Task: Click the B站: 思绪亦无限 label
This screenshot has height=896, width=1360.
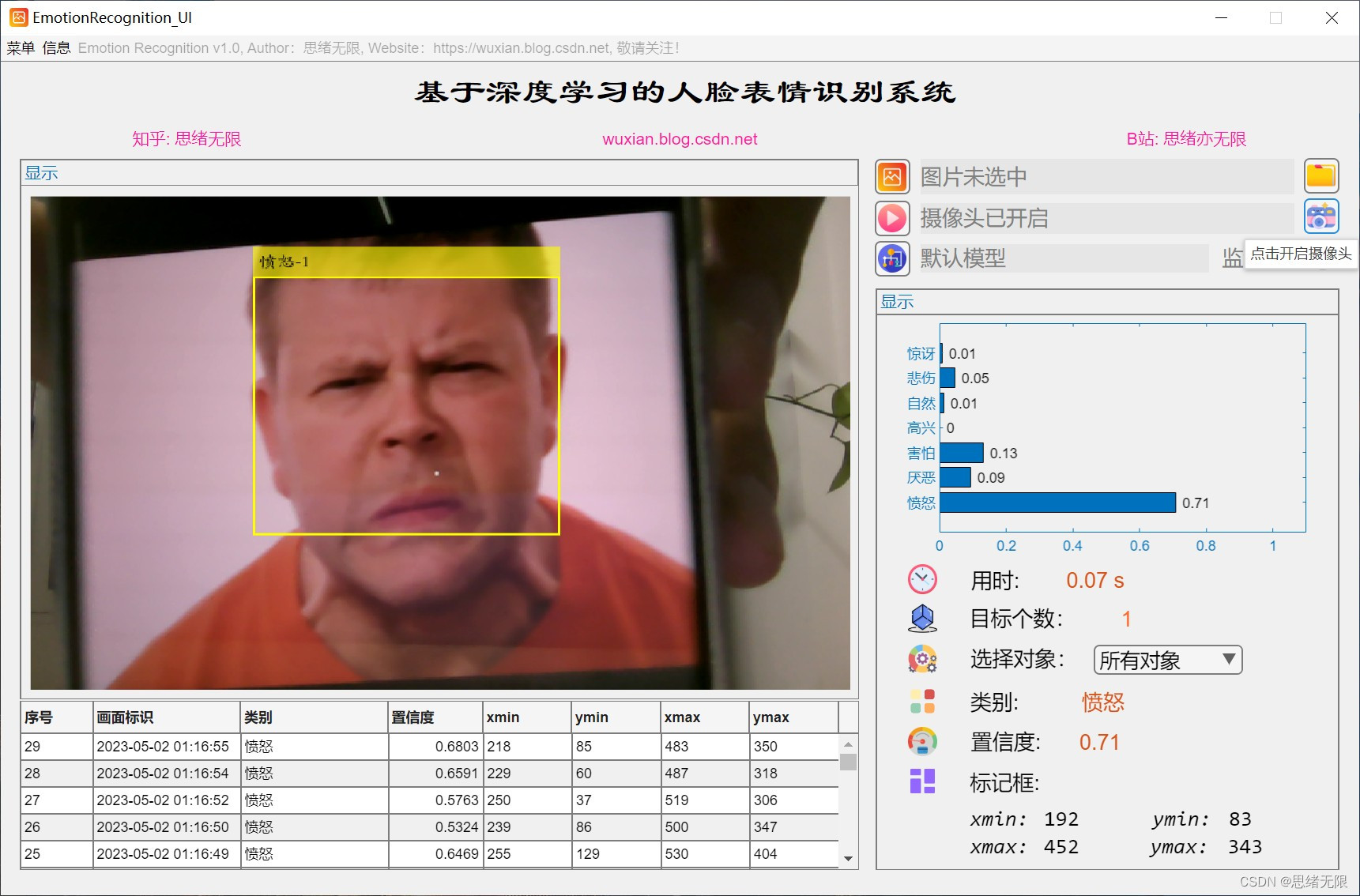Action: (1186, 139)
